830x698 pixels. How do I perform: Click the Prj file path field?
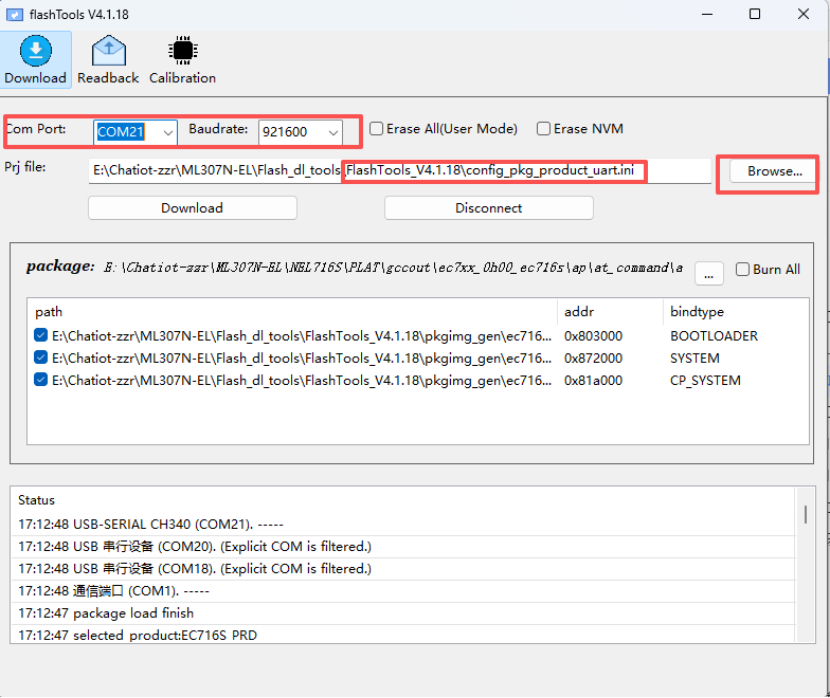click(400, 171)
